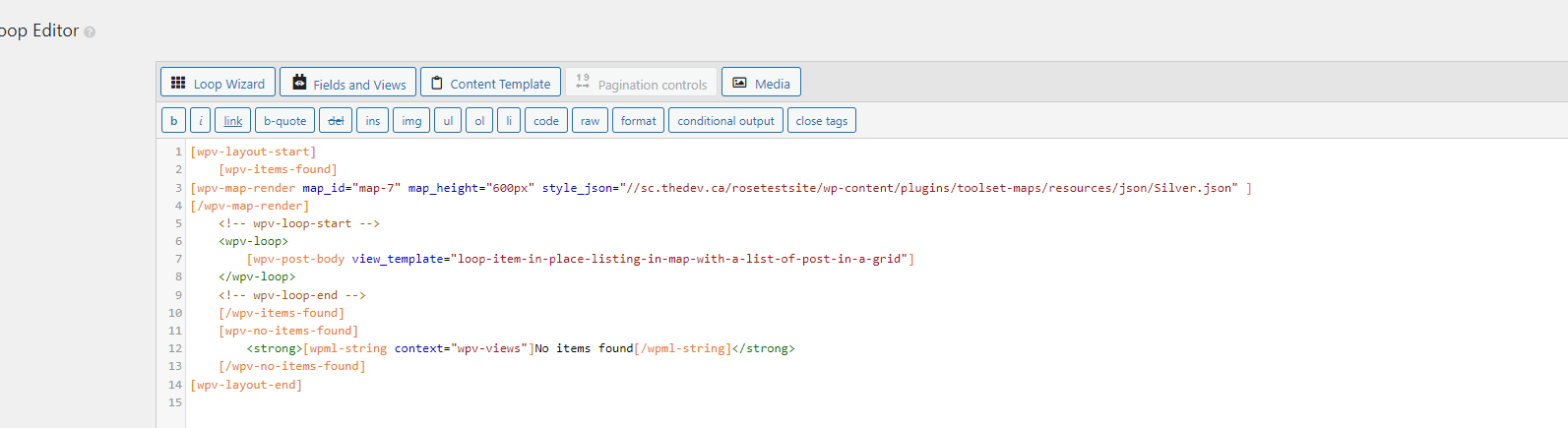This screenshot has height=428, width=1568.
Task: Click the Pagination controls icon
Action: (583, 83)
